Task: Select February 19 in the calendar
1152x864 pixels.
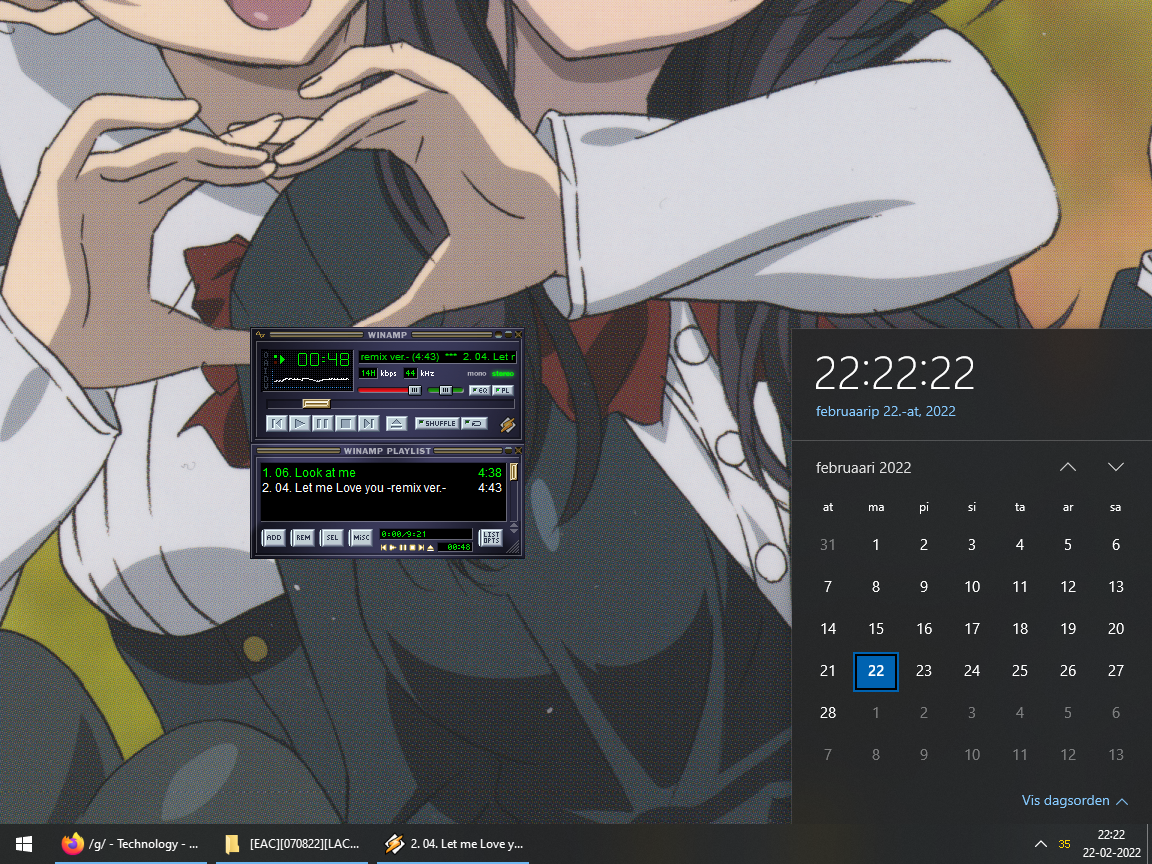Action: (x=1068, y=629)
